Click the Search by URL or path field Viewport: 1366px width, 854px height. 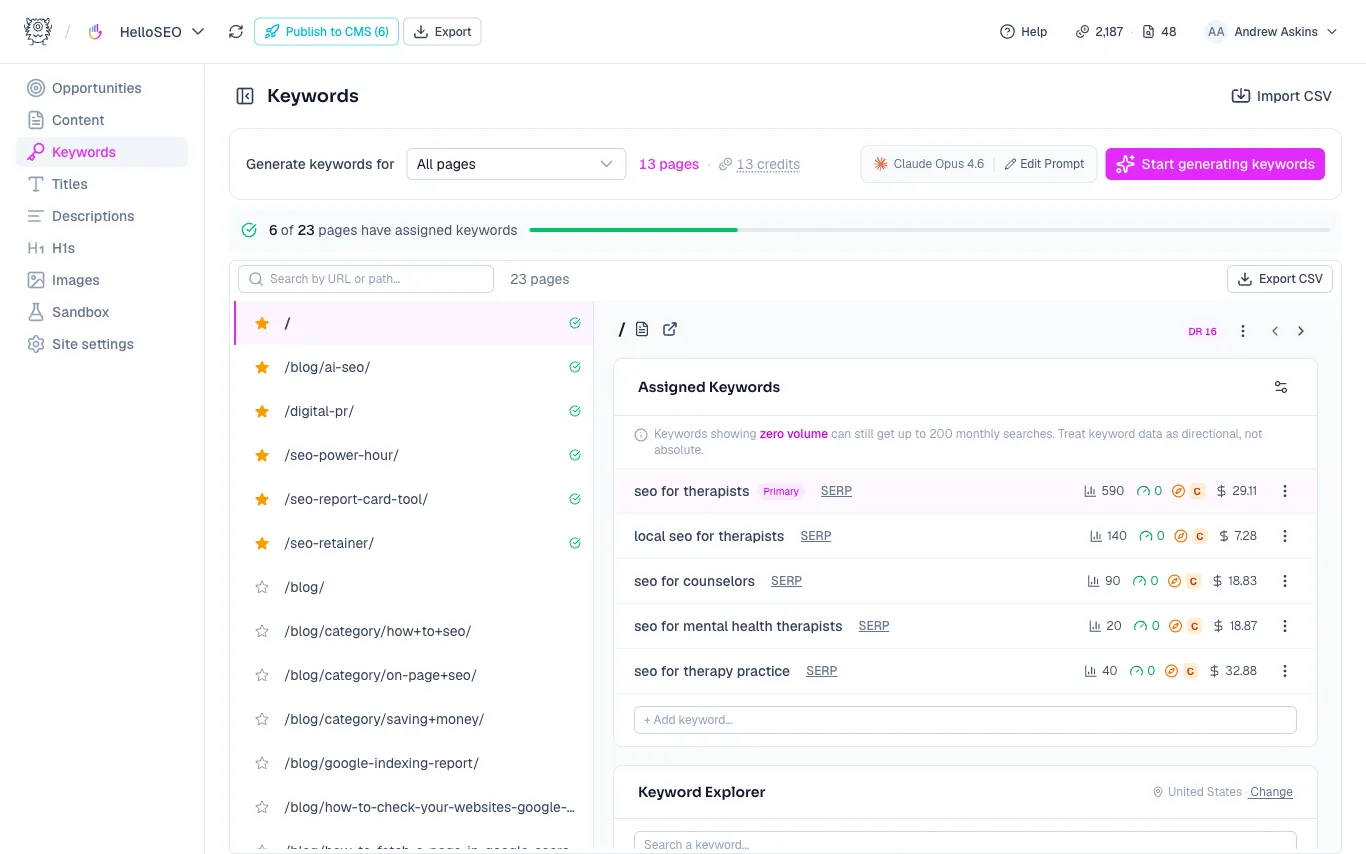click(x=366, y=279)
